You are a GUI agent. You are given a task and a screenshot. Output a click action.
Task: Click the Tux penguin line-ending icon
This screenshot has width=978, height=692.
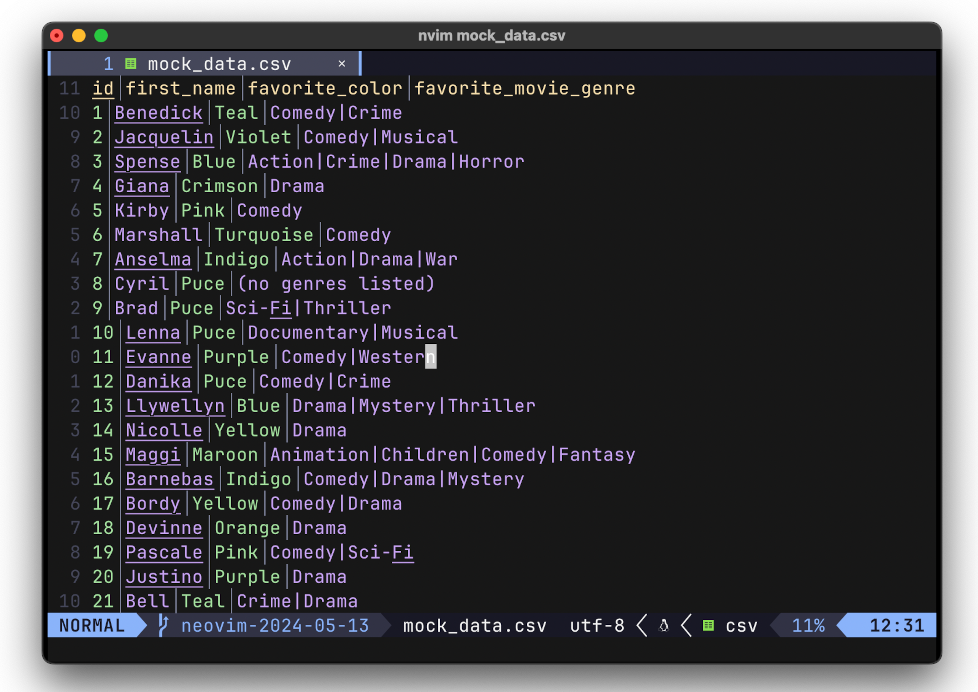tap(662, 626)
